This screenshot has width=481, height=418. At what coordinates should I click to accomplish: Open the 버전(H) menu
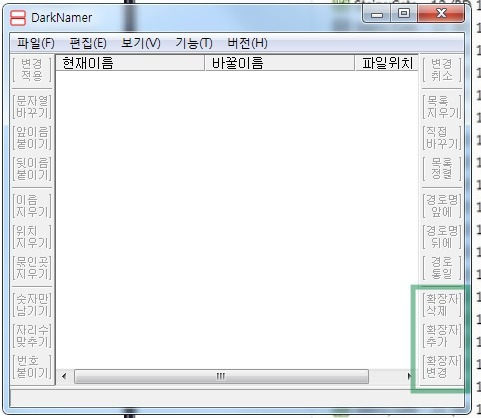(247, 43)
